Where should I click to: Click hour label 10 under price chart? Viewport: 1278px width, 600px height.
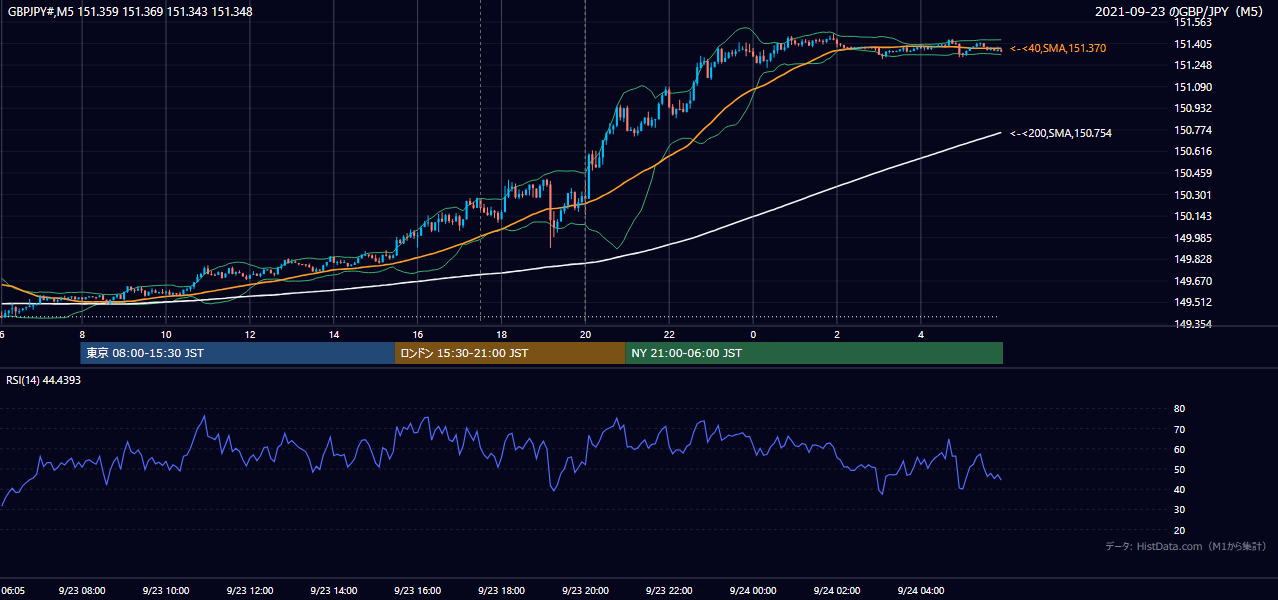(x=166, y=334)
